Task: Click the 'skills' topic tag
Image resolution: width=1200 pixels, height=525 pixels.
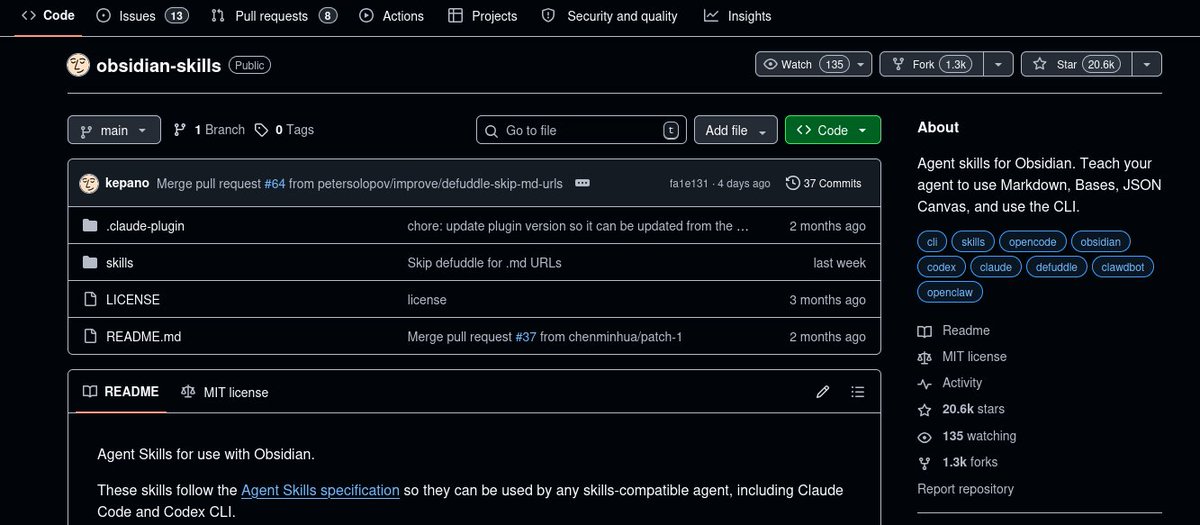Action: click(973, 242)
